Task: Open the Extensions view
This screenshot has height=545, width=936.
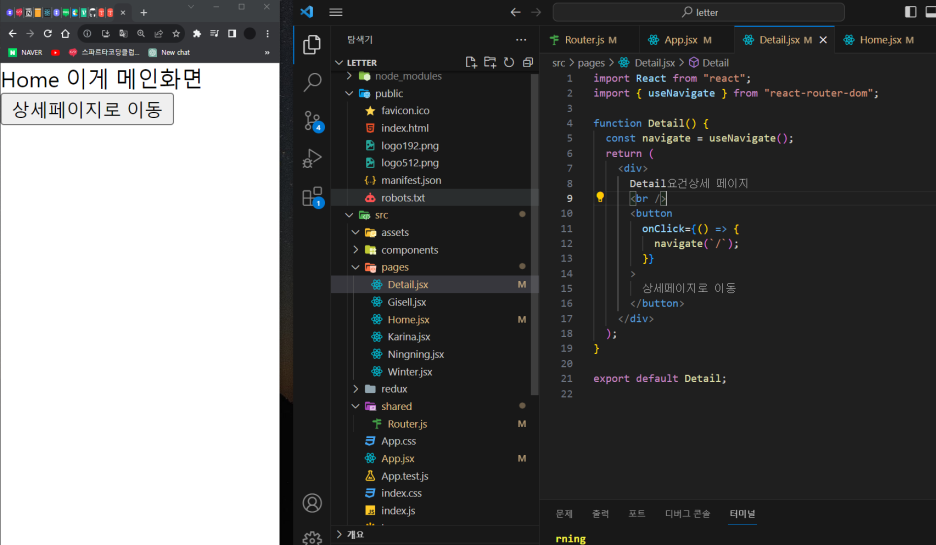Action: point(313,197)
